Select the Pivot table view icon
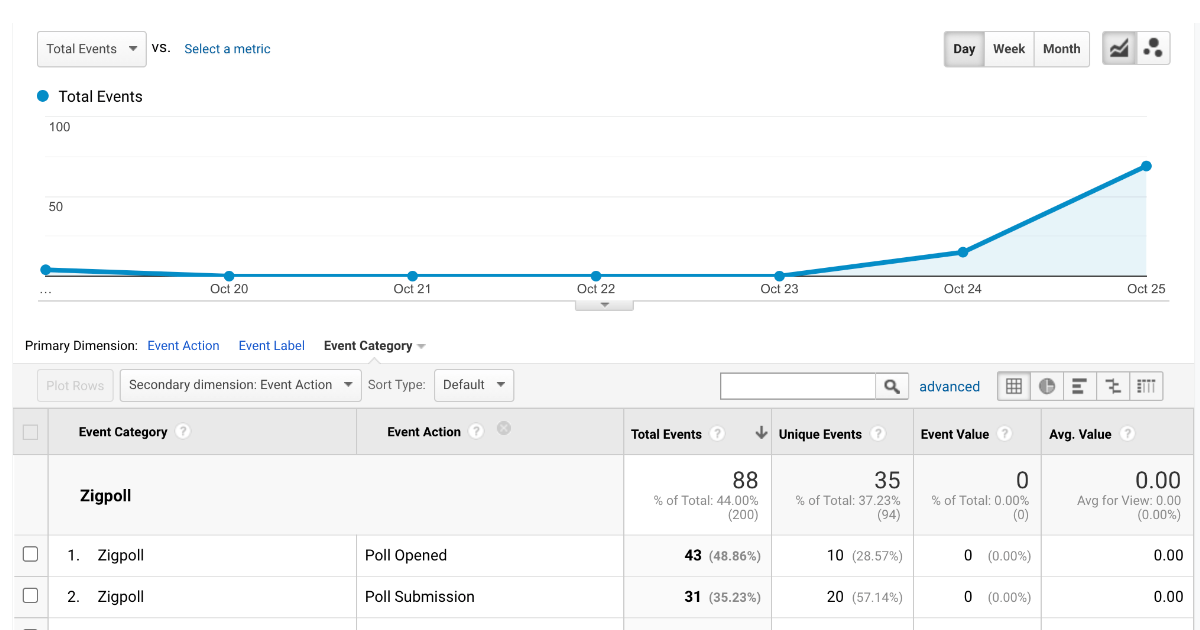 [x=1146, y=386]
